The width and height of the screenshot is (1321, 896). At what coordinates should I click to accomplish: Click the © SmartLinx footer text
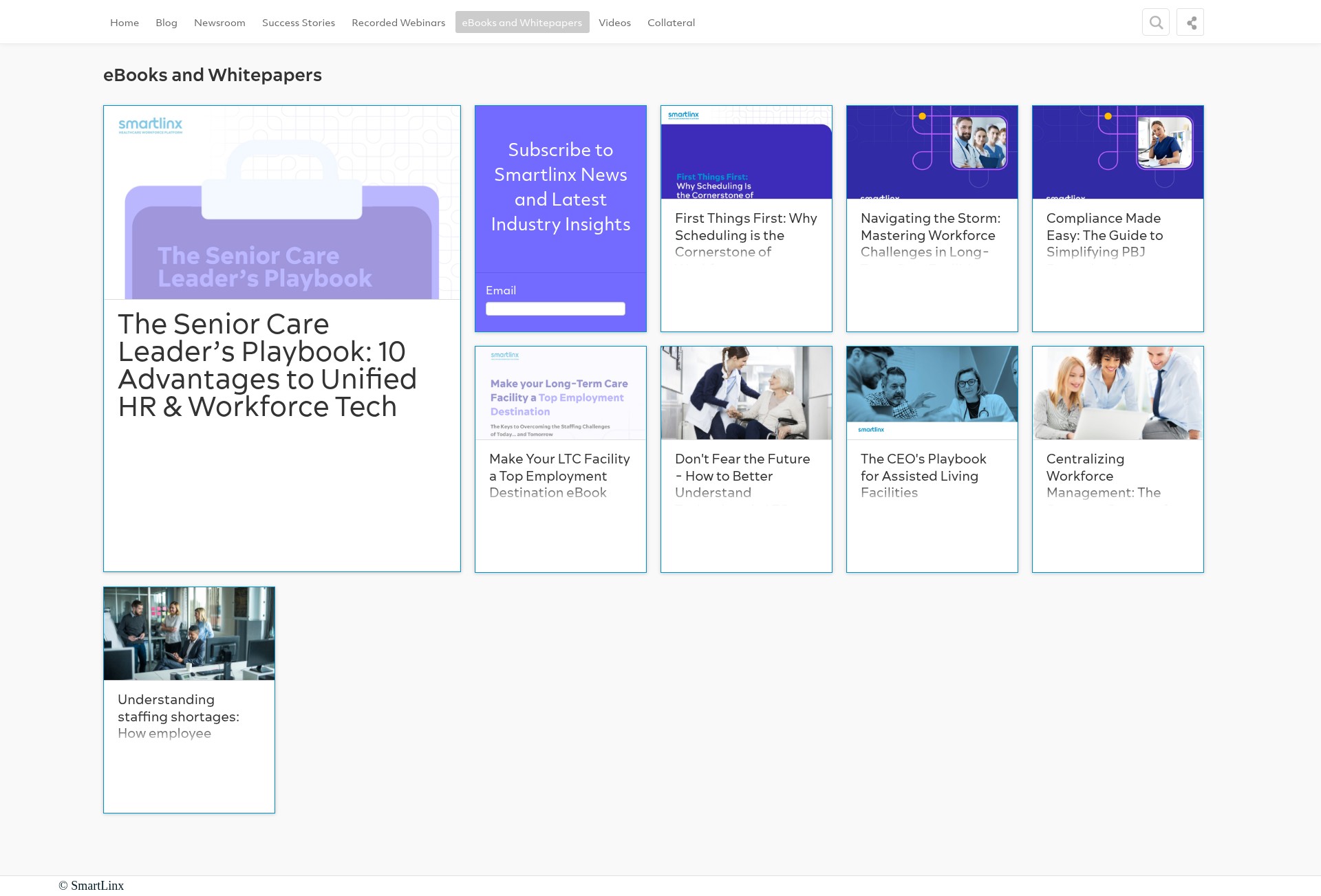point(92,886)
